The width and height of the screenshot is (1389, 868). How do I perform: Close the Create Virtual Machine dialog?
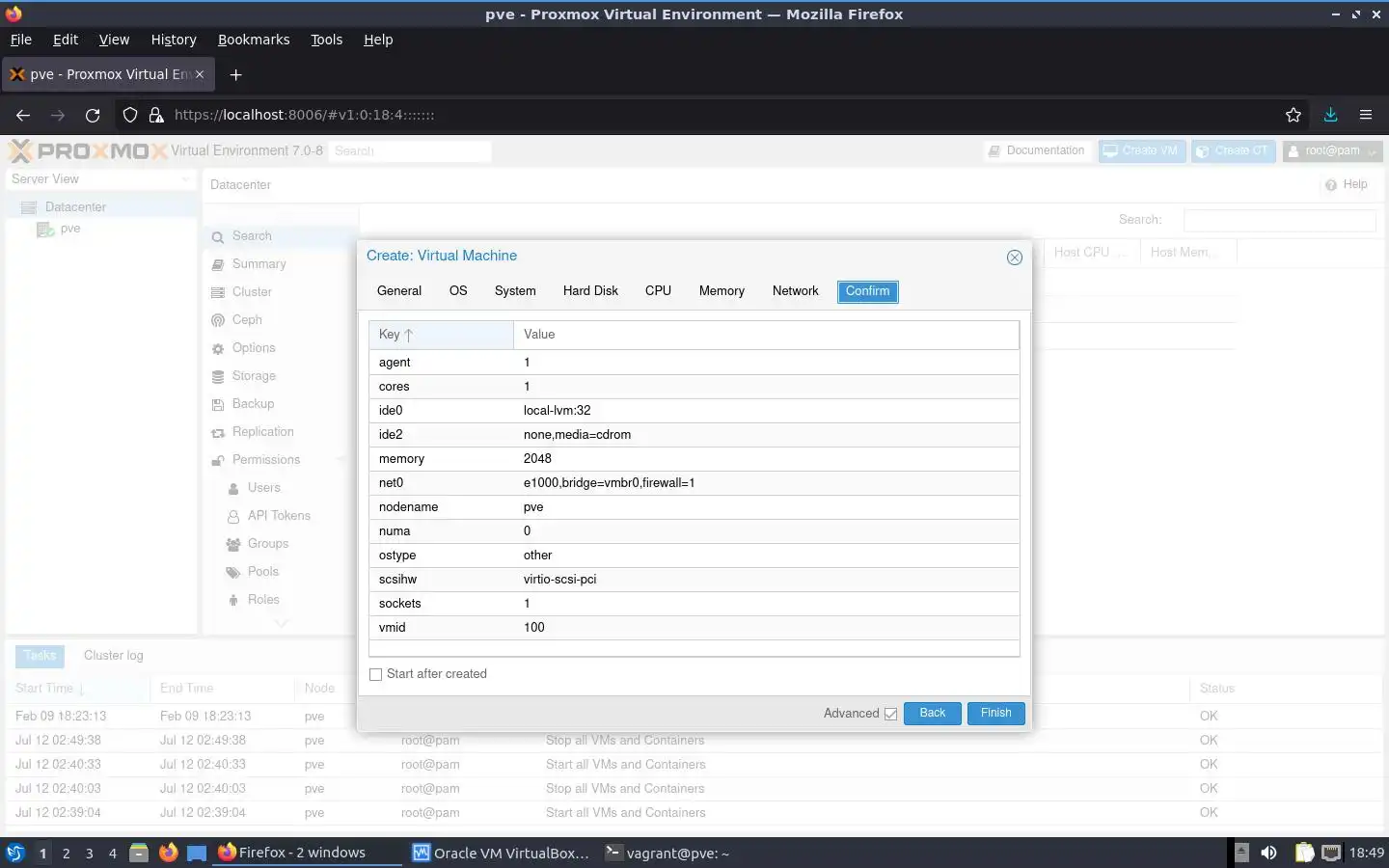click(x=1014, y=258)
